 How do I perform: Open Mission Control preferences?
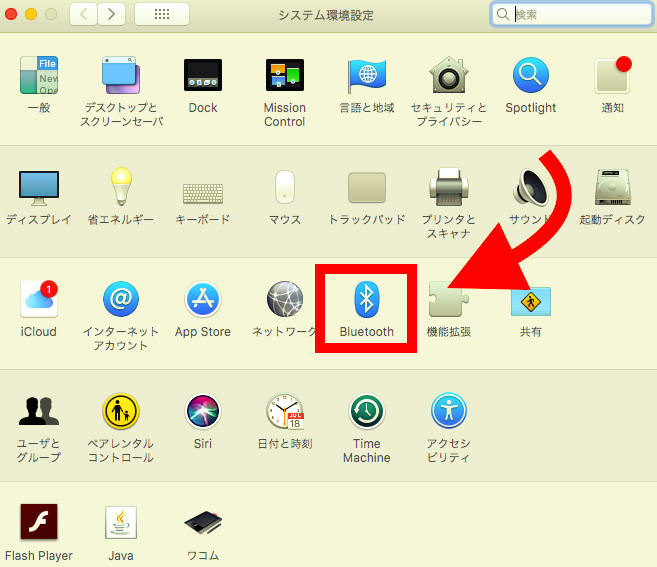[x=285, y=75]
